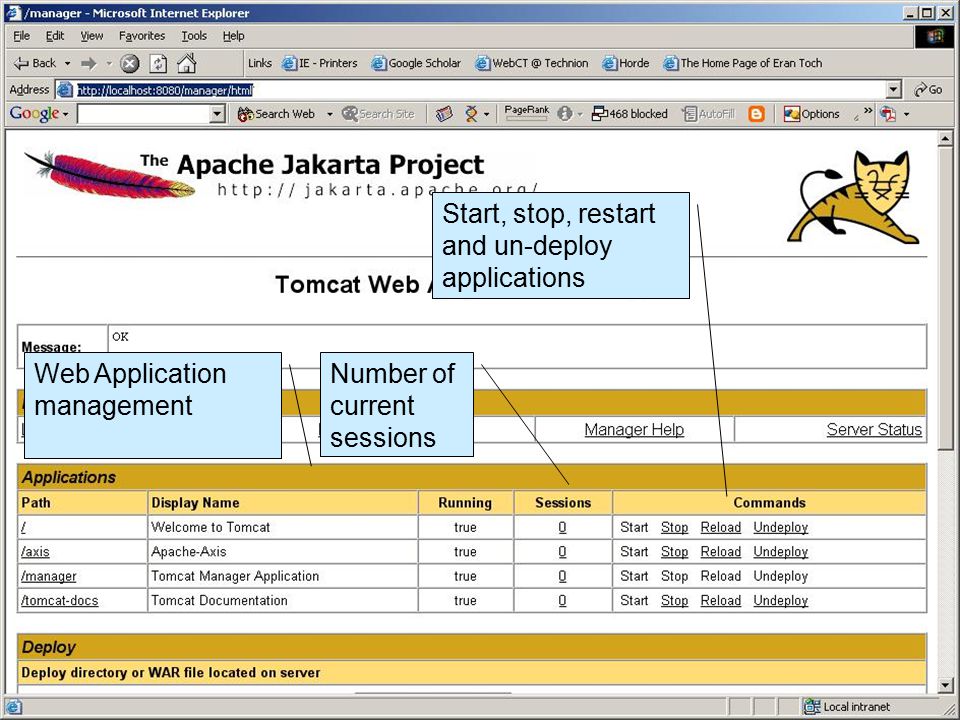
Task: Click Reload for the Welcome to Tomcat app
Action: point(721,528)
